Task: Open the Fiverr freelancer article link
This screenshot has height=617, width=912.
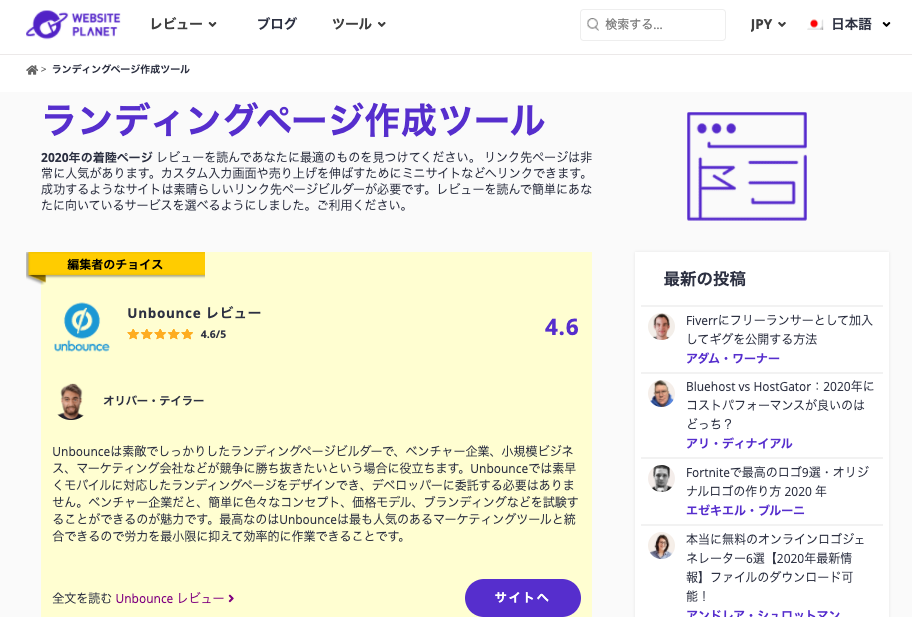Action: pyautogui.click(x=765, y=330)
